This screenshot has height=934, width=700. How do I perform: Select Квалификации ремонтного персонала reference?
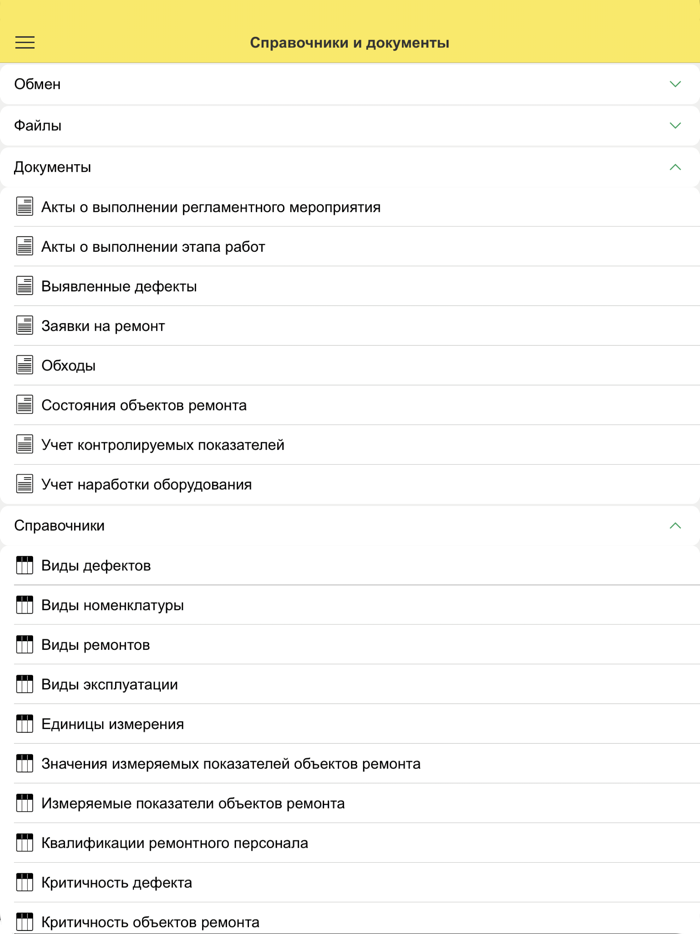(174, 843)
